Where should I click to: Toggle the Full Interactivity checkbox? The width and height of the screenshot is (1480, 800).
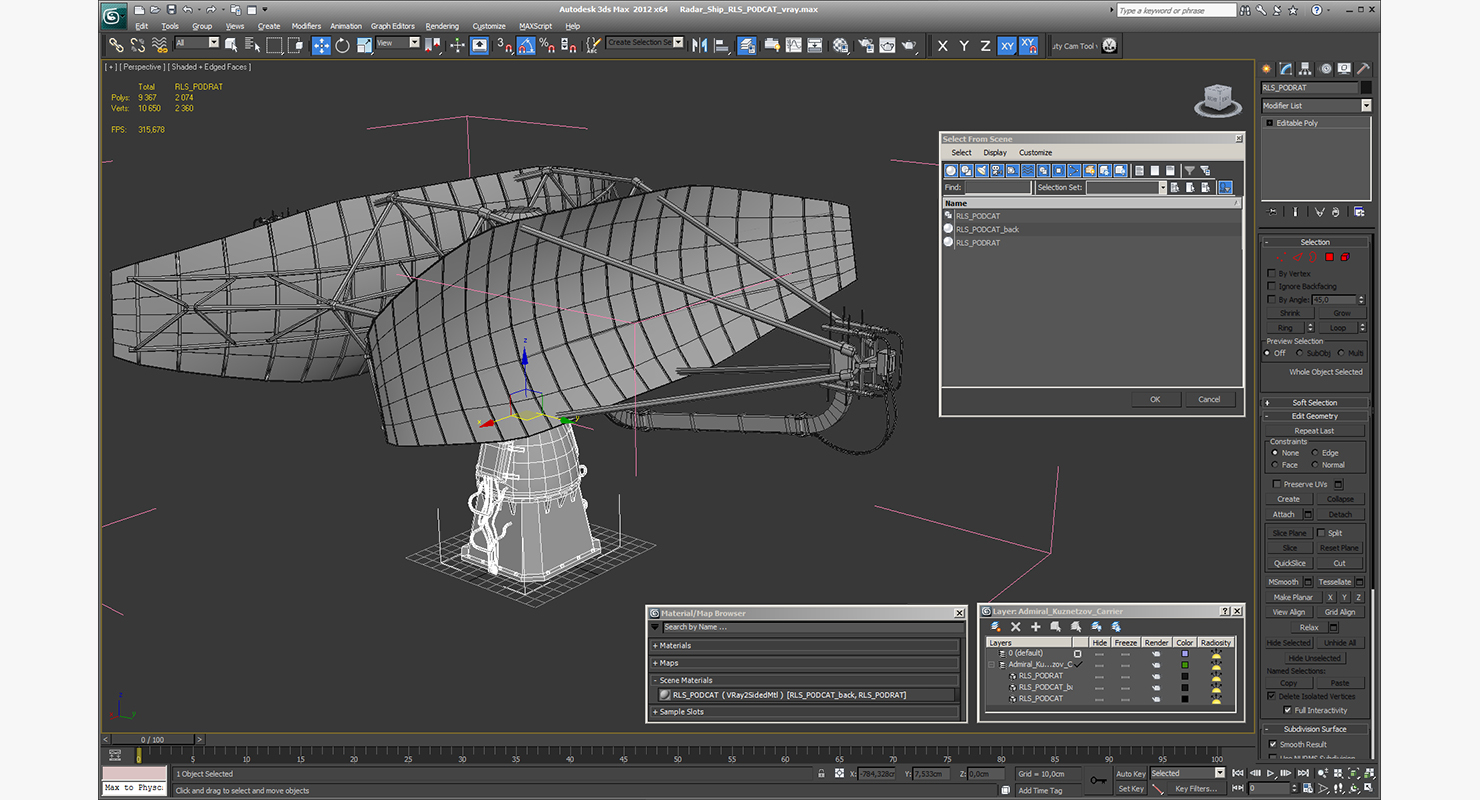1287,710
